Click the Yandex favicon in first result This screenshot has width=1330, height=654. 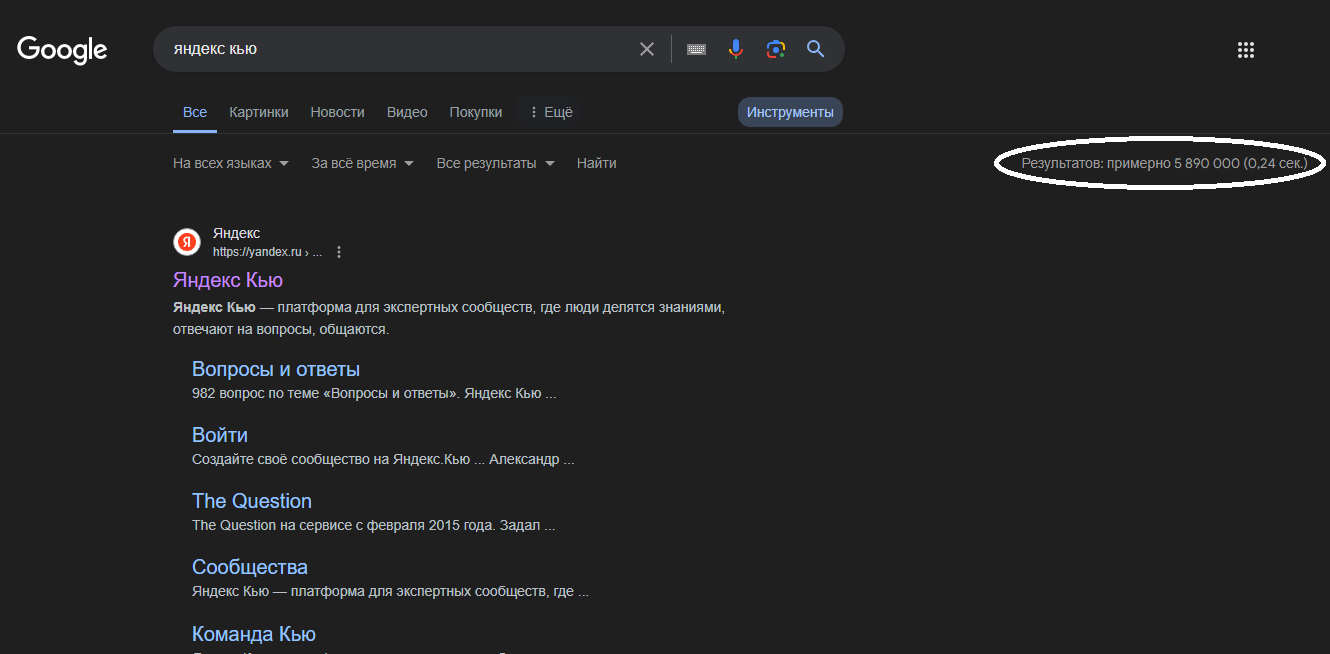(x=187, y=242)
